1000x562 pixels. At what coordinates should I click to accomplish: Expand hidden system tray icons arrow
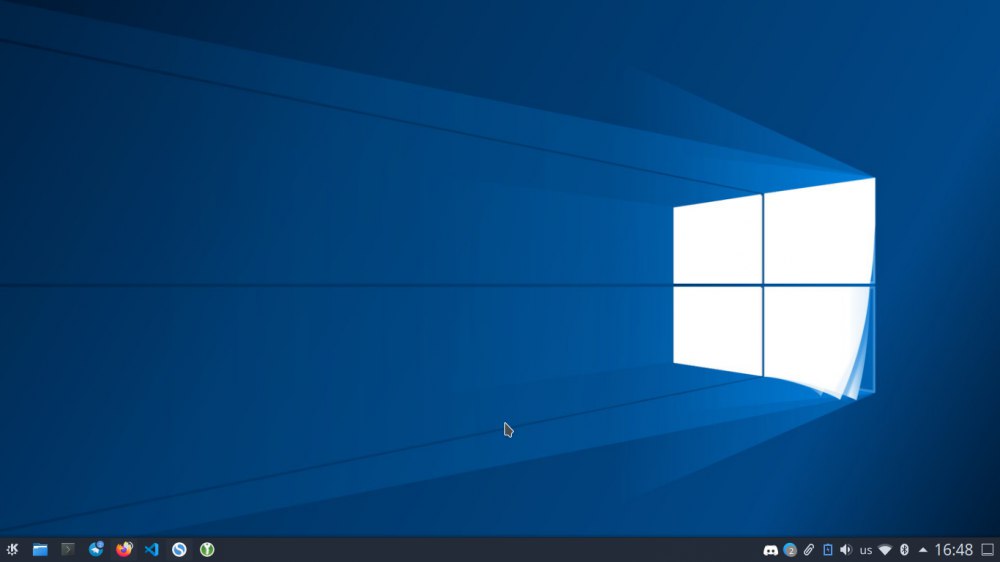tap(923, 550)
